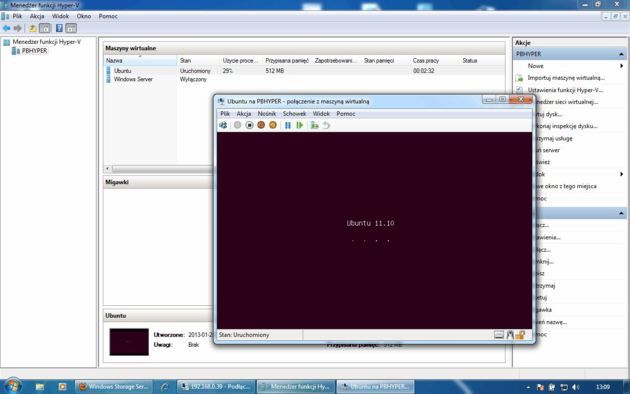The height and width of the screenshot is (394, 630).
Task: Click the keyboard icon in VM status bar
Action: [x=499, y=335]
